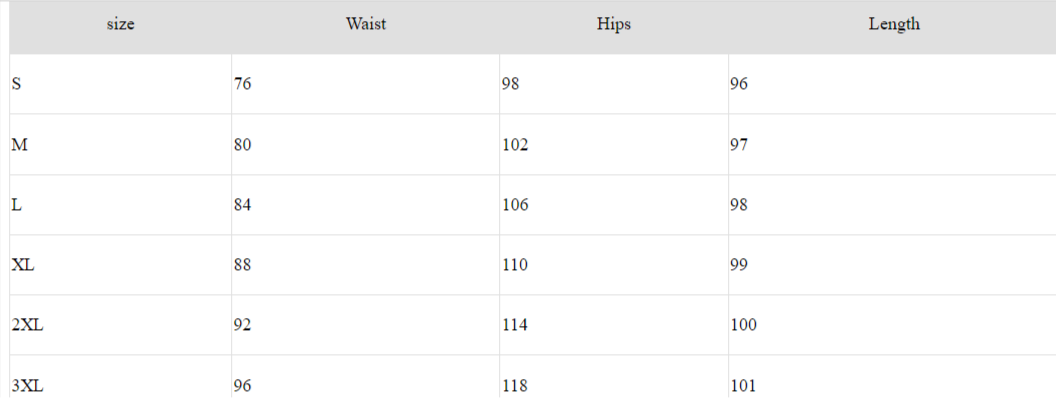This screenshot has height=404, width=1056.
Task: Click the 'Waist' column header
Action: [x=366, y=25]
